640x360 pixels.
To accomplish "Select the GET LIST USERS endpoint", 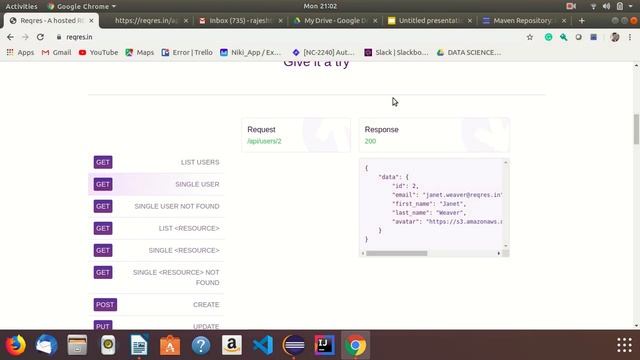I will pyautogui.click(x=156, y=162).
